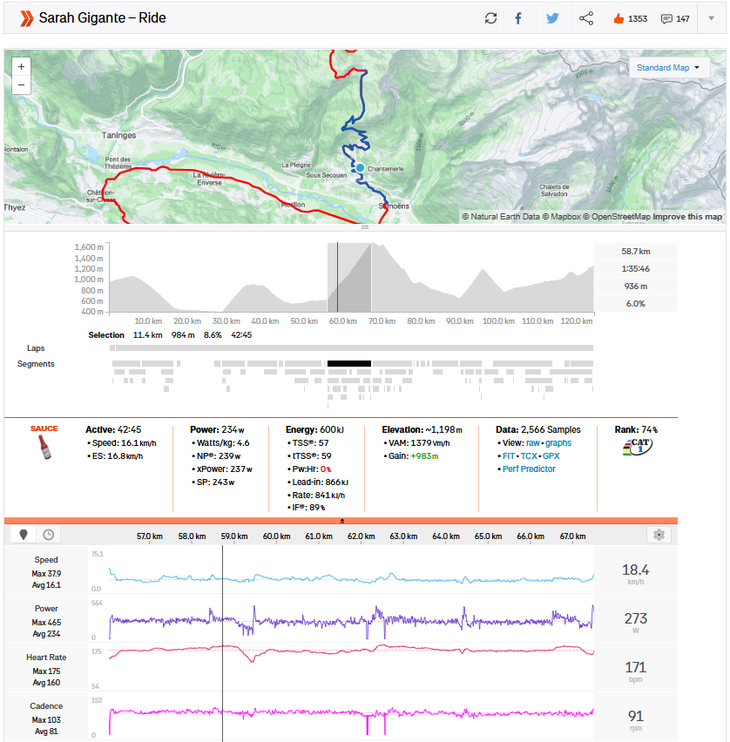Open the share options icon
Screen dimensions: 730x742
pos(586,18)
